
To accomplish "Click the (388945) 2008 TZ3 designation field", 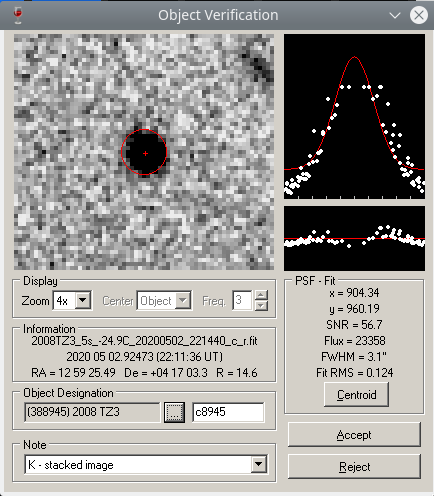I will point(92,412).
